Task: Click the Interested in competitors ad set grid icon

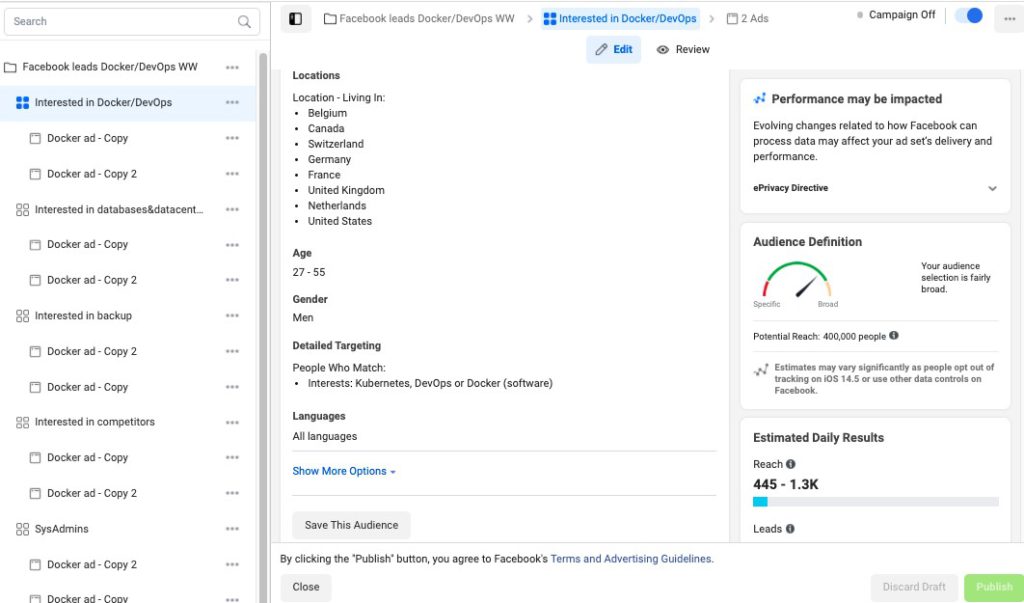Action: coord(22,423)
